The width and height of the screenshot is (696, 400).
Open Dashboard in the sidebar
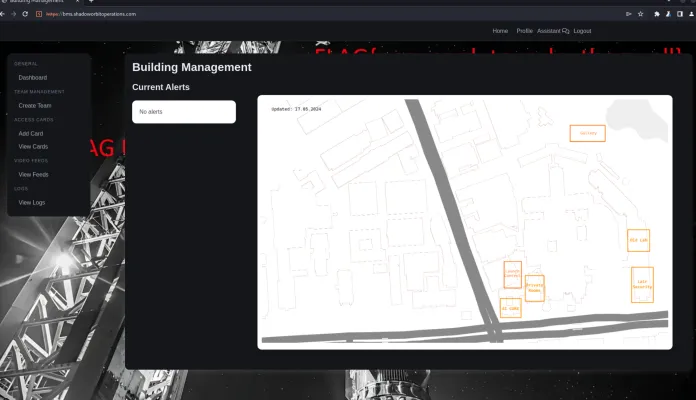pos(32,77)
